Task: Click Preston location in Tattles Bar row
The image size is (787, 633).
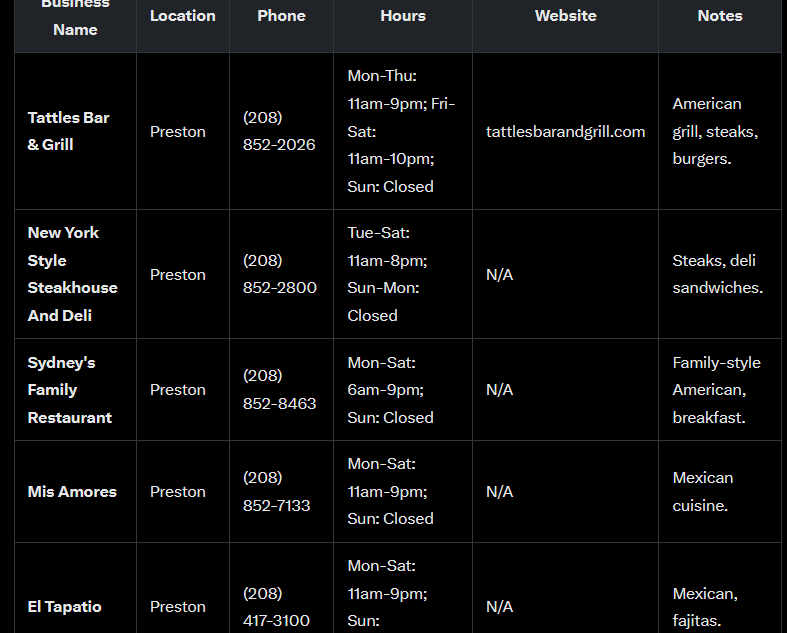Action: point(178,132)
